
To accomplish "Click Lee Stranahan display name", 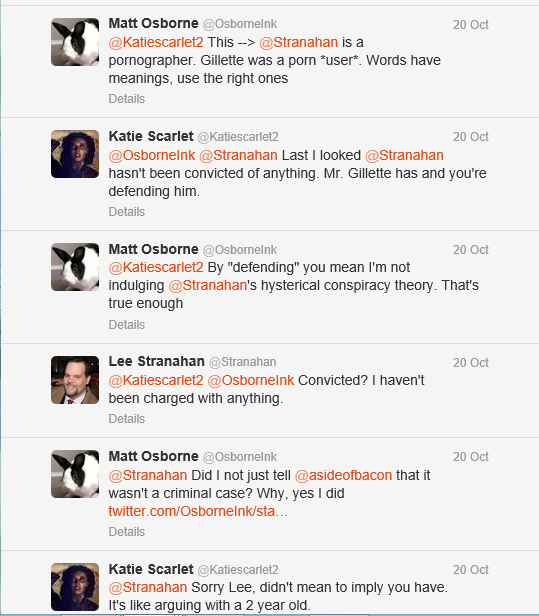I will click(156, 361).
